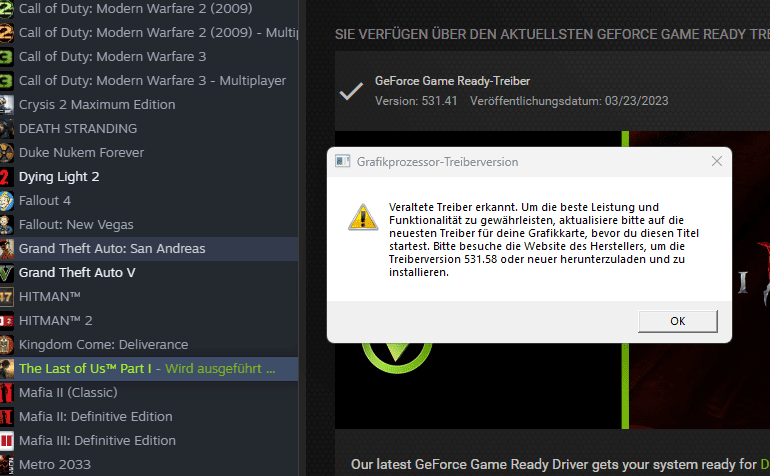Click the HITMAN™ 47 icon

[x=6, y=297]
